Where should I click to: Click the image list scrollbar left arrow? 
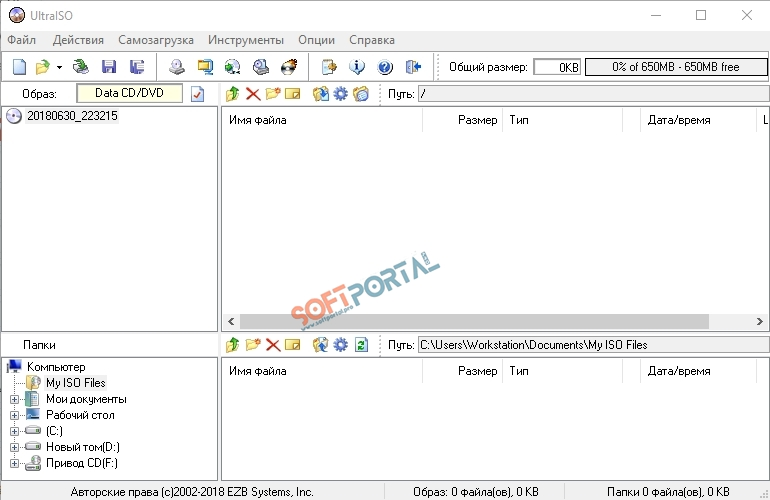point(231,322)
